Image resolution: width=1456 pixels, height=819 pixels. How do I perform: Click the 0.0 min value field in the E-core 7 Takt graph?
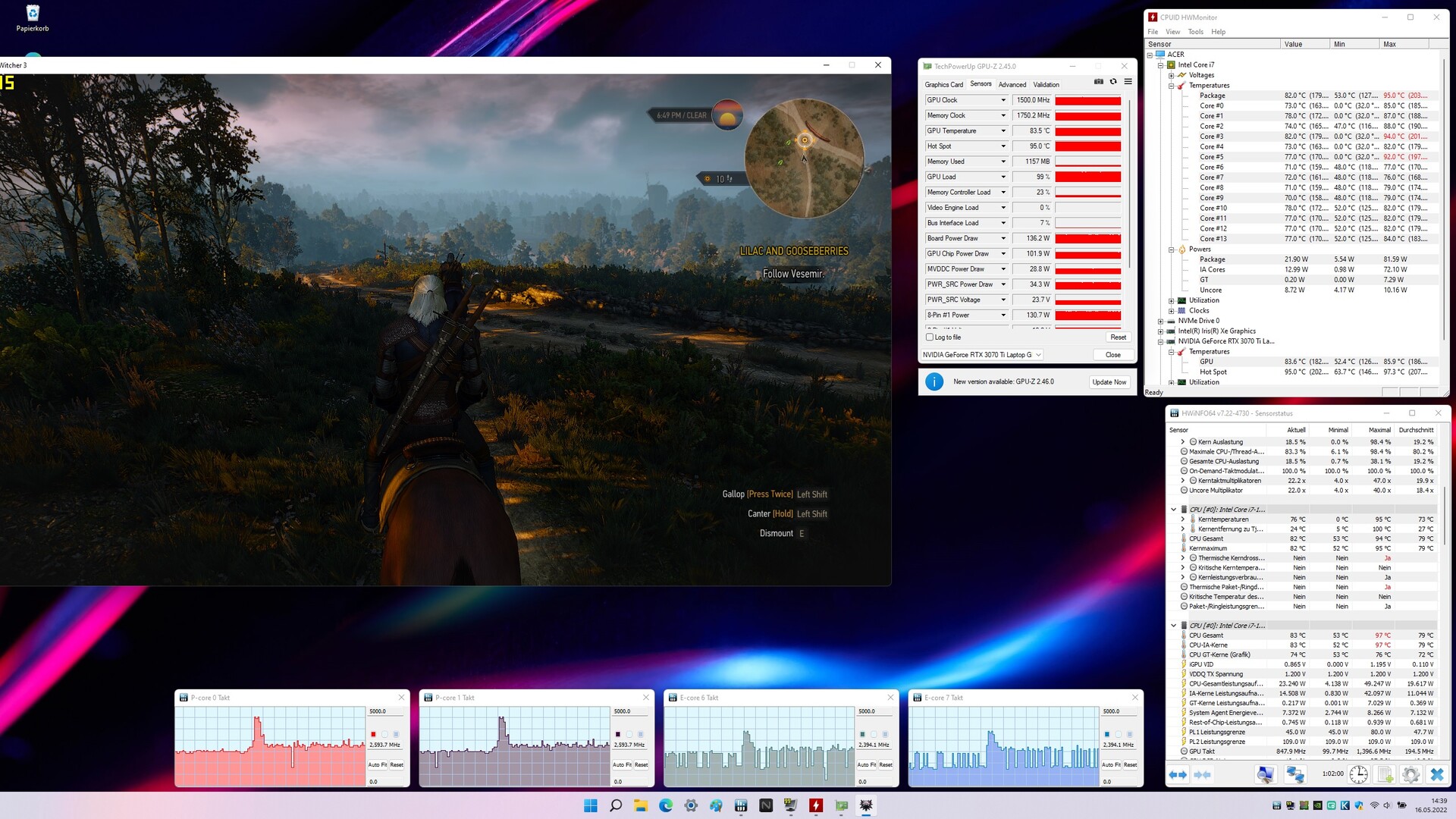coord(1120,782)
